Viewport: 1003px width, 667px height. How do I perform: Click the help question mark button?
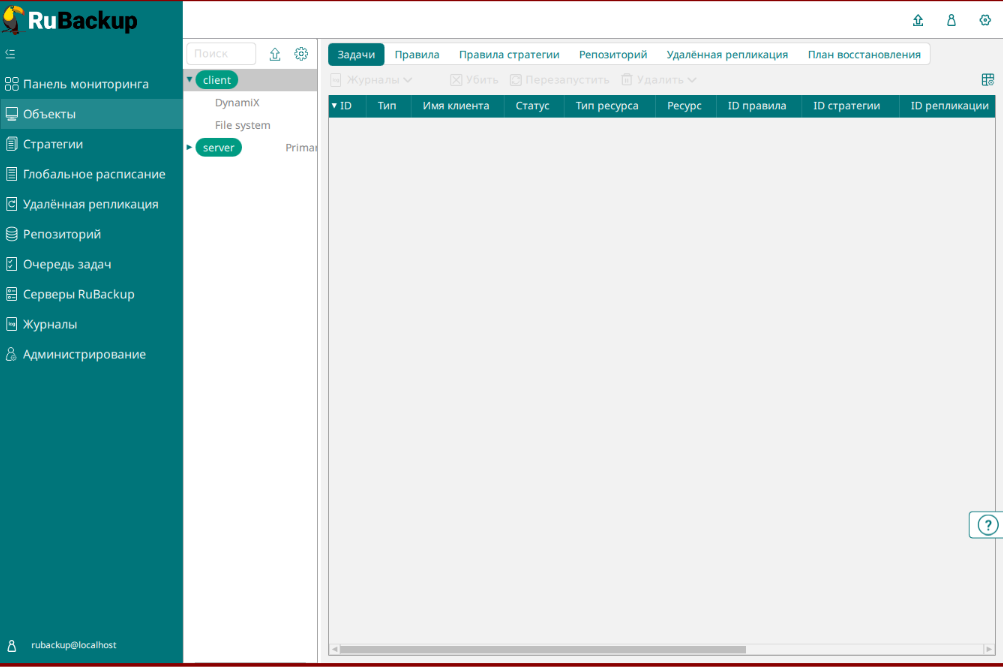point(987,525)
